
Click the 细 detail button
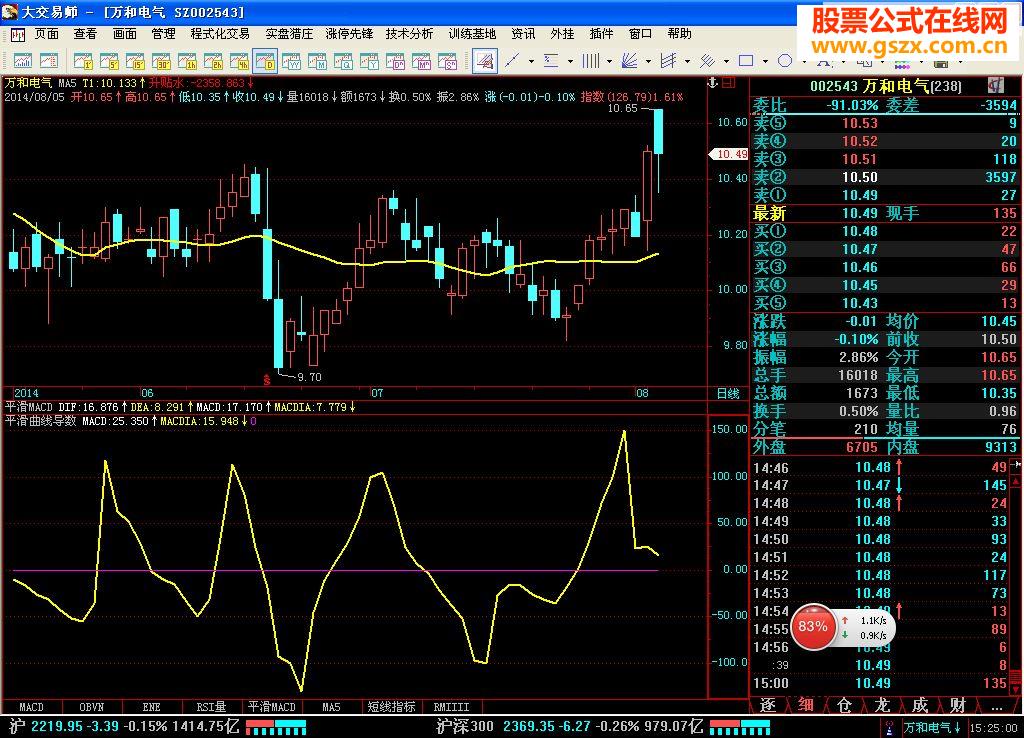[805, 705]
